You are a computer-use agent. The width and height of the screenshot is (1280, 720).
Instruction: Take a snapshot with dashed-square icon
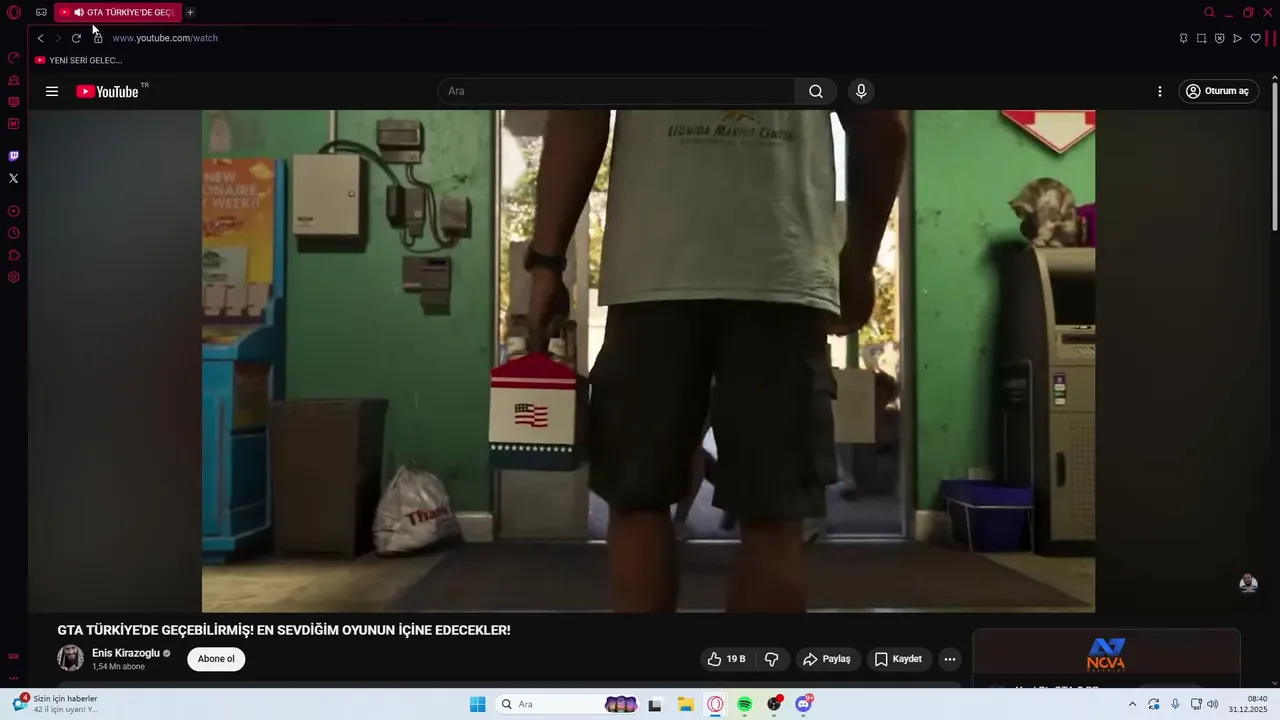[1201, 38]
